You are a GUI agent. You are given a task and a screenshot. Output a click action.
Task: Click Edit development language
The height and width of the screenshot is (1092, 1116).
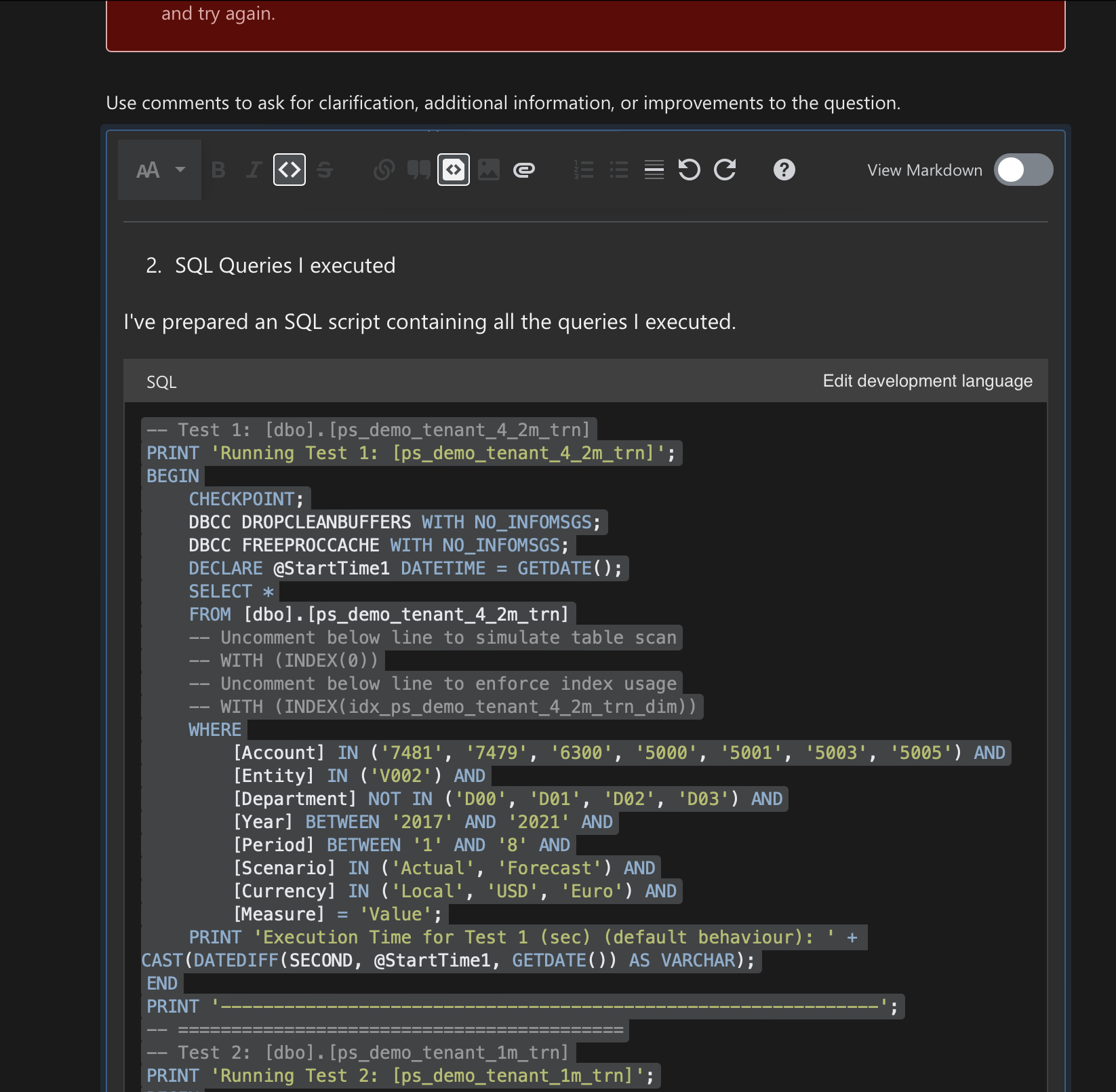pos(928,381)
